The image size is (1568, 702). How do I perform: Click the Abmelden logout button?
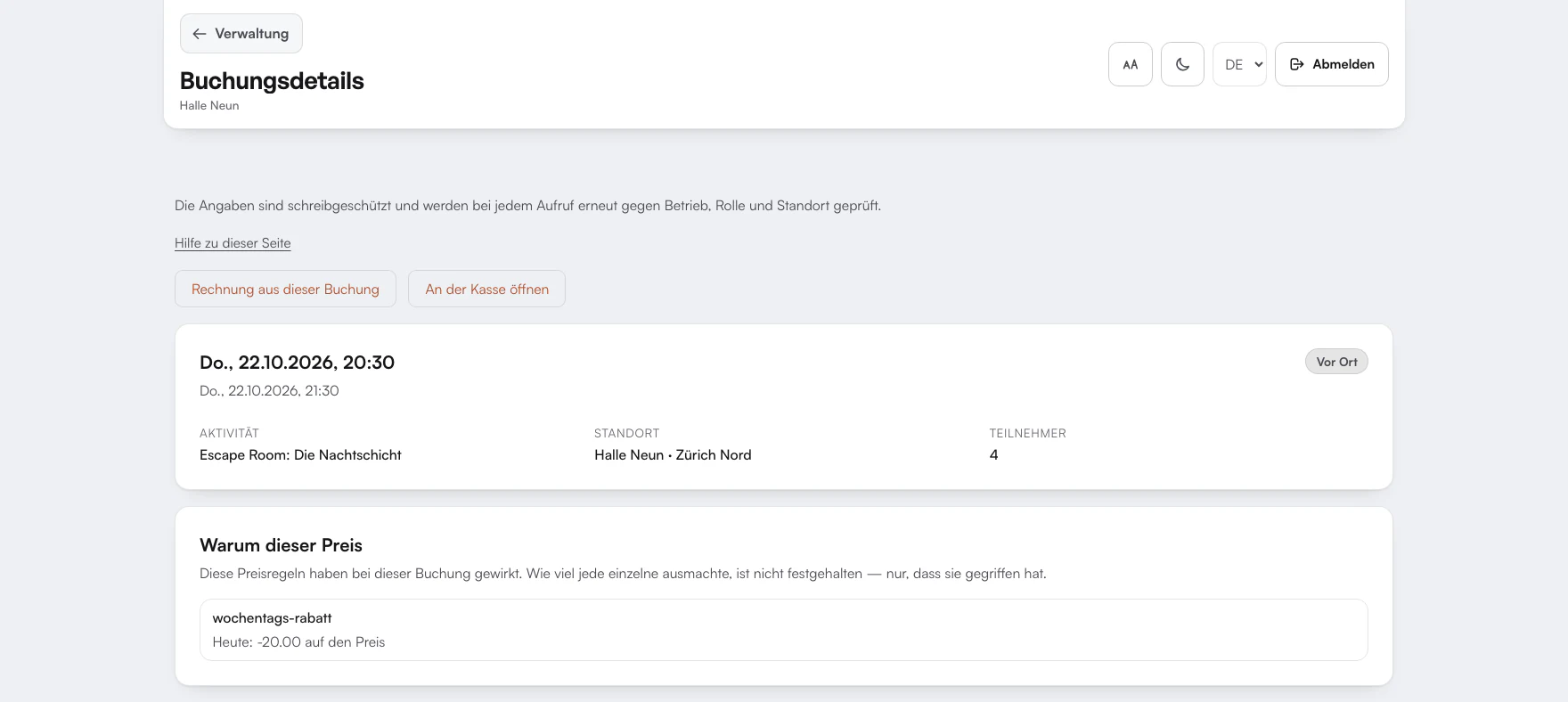coord(1331,64)
